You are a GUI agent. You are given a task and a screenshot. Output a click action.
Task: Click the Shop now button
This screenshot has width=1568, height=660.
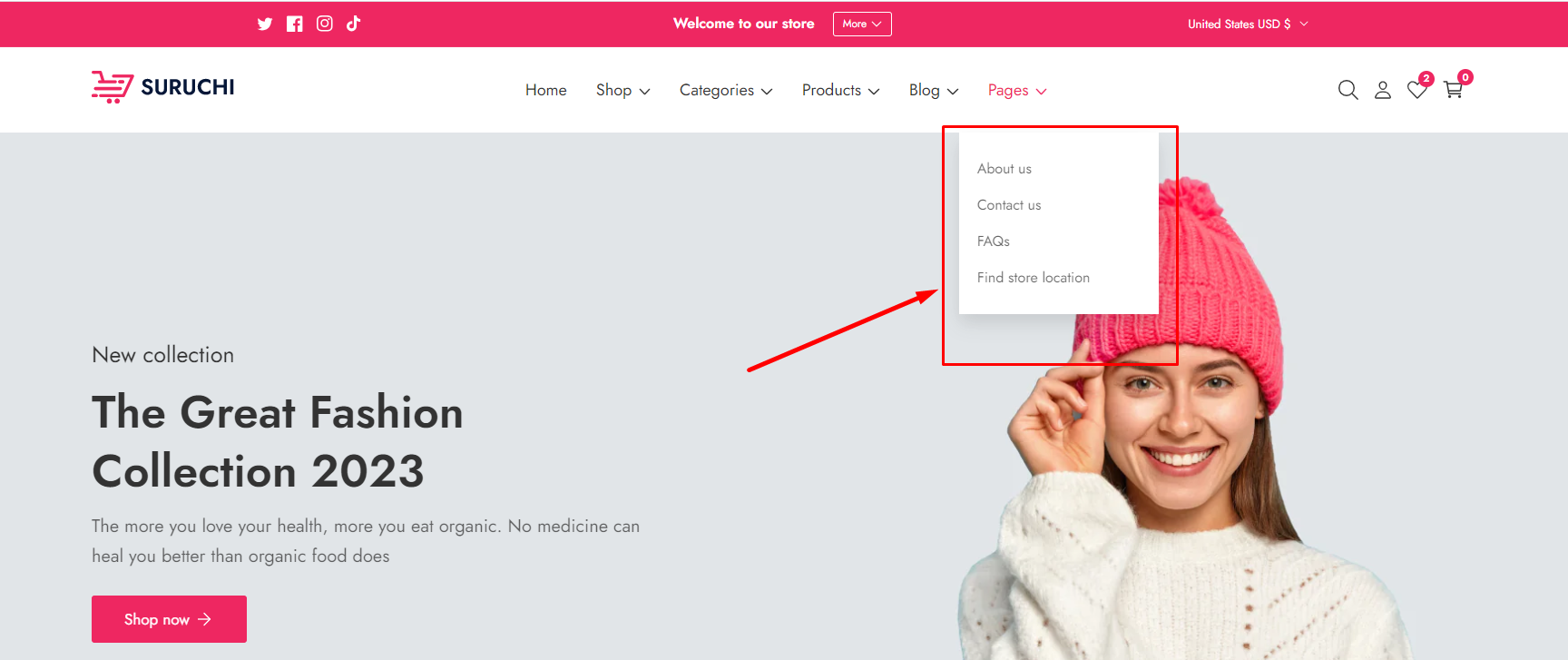tap(169, 619)
